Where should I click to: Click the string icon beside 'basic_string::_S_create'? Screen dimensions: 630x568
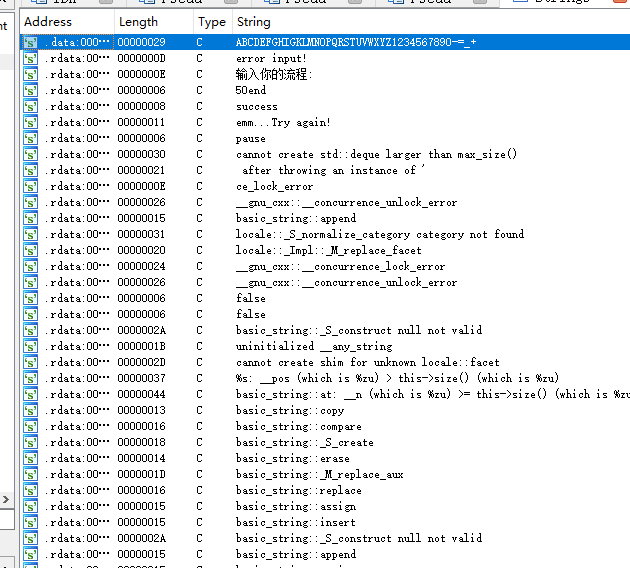31,442
